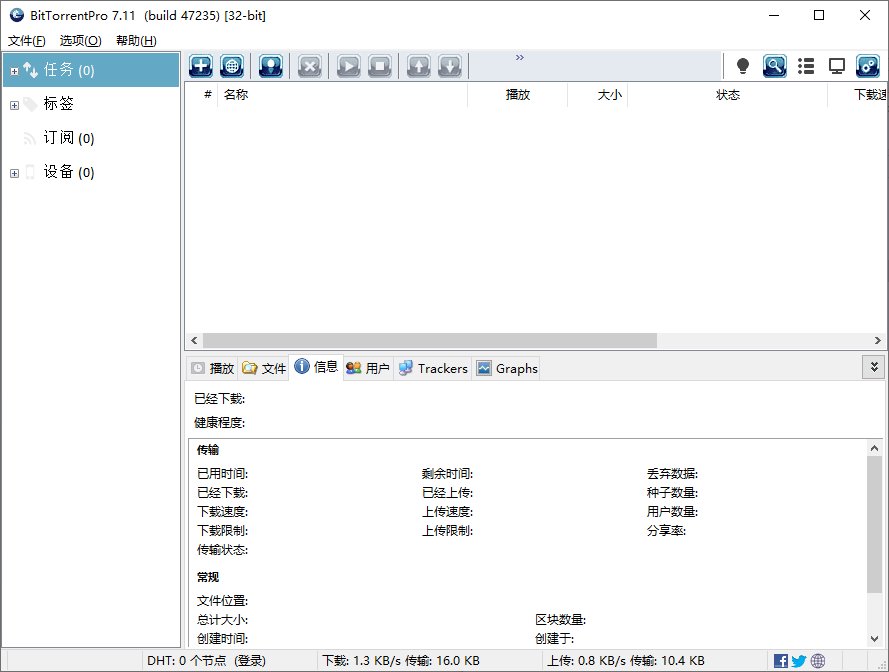
Task: Click the light bulb icon in toolbar
Action: coord(743,66)
